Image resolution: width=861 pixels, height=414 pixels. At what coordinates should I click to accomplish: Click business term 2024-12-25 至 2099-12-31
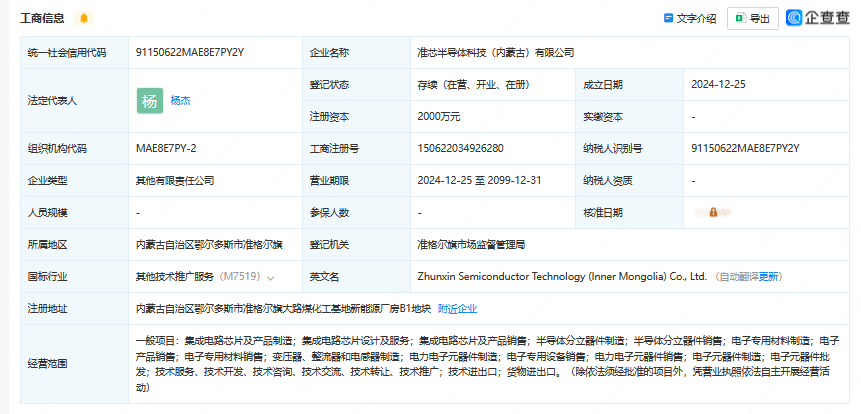tap(479, 180)
